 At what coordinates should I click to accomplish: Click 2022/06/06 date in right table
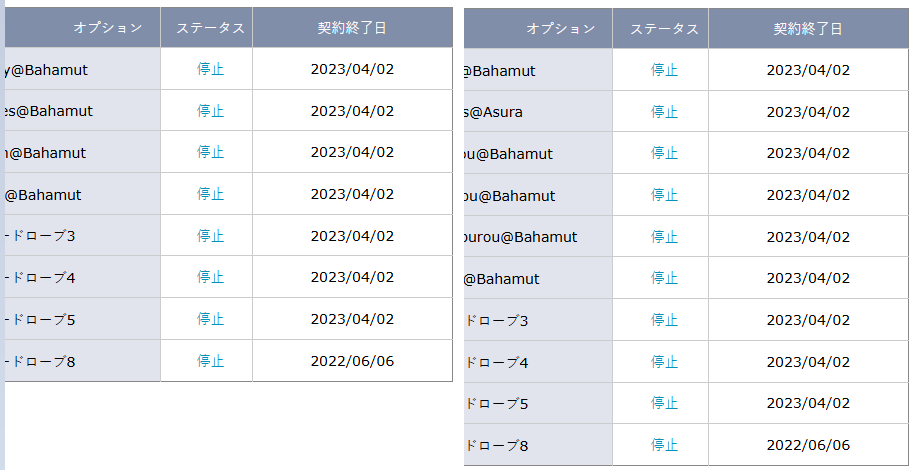(808, 445)
